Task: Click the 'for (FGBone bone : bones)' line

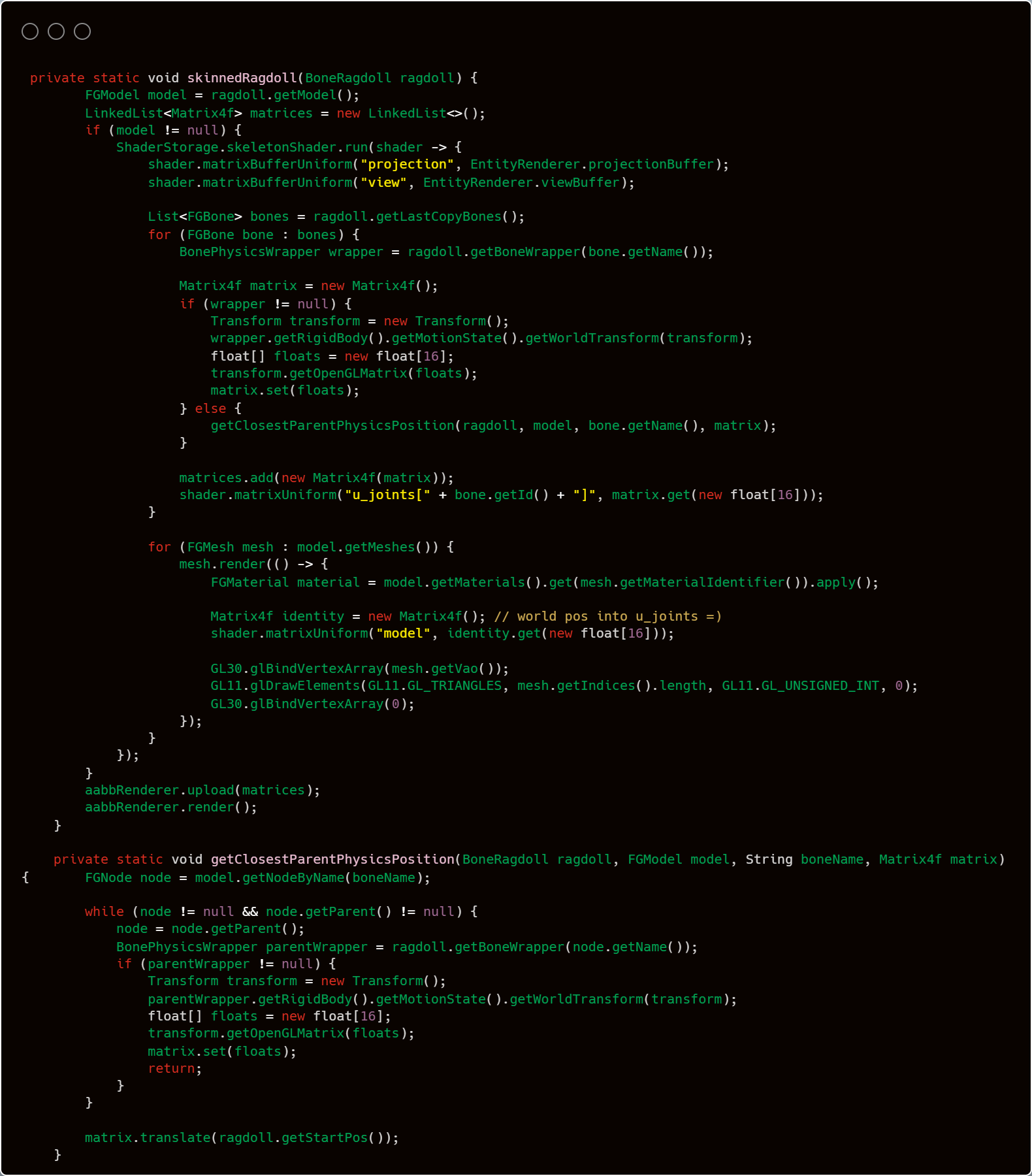Action: 253,235
